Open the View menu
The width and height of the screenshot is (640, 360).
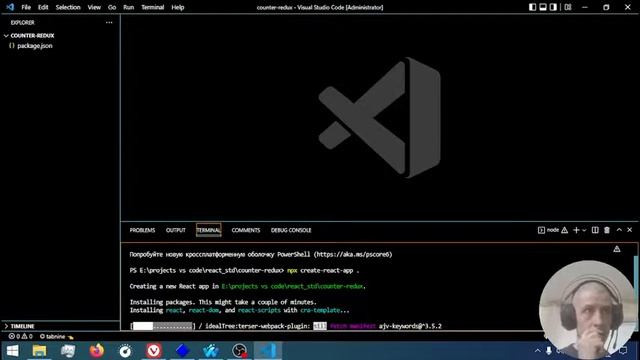point(94,7)
